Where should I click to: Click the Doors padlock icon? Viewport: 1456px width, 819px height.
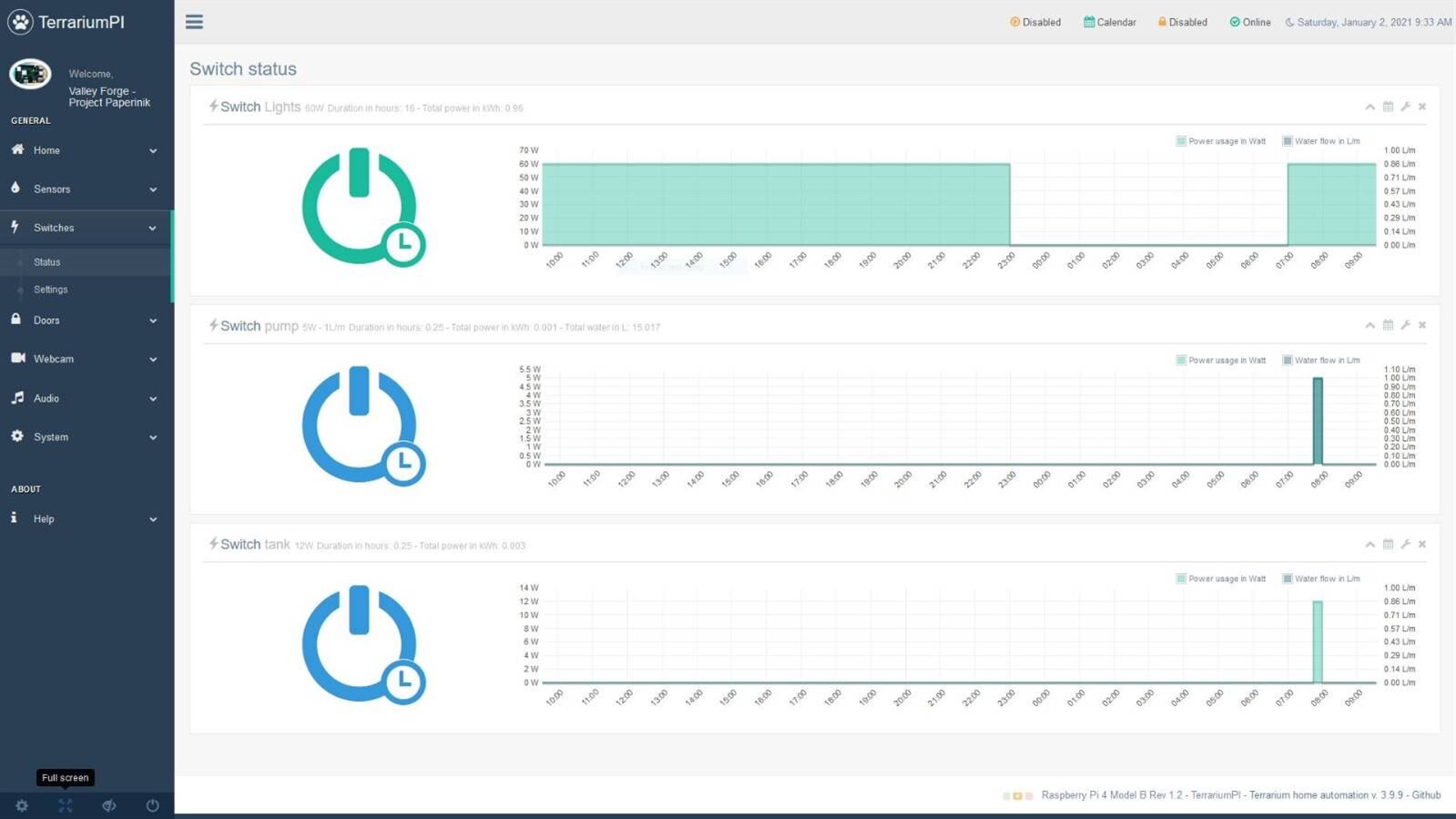15,319
